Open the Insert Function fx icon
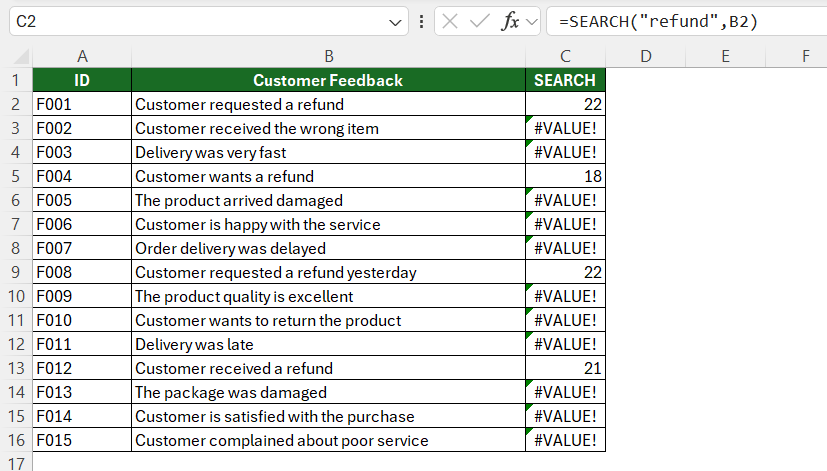Viewport: 827px width, 471px height. (510, 22)
